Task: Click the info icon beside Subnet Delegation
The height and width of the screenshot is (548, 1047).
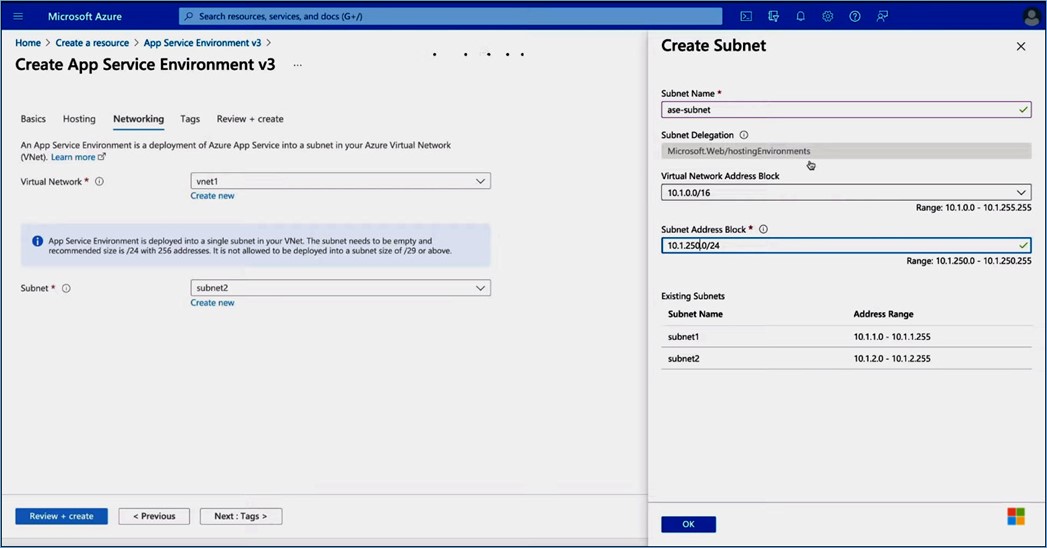Action: click(744, 135)
